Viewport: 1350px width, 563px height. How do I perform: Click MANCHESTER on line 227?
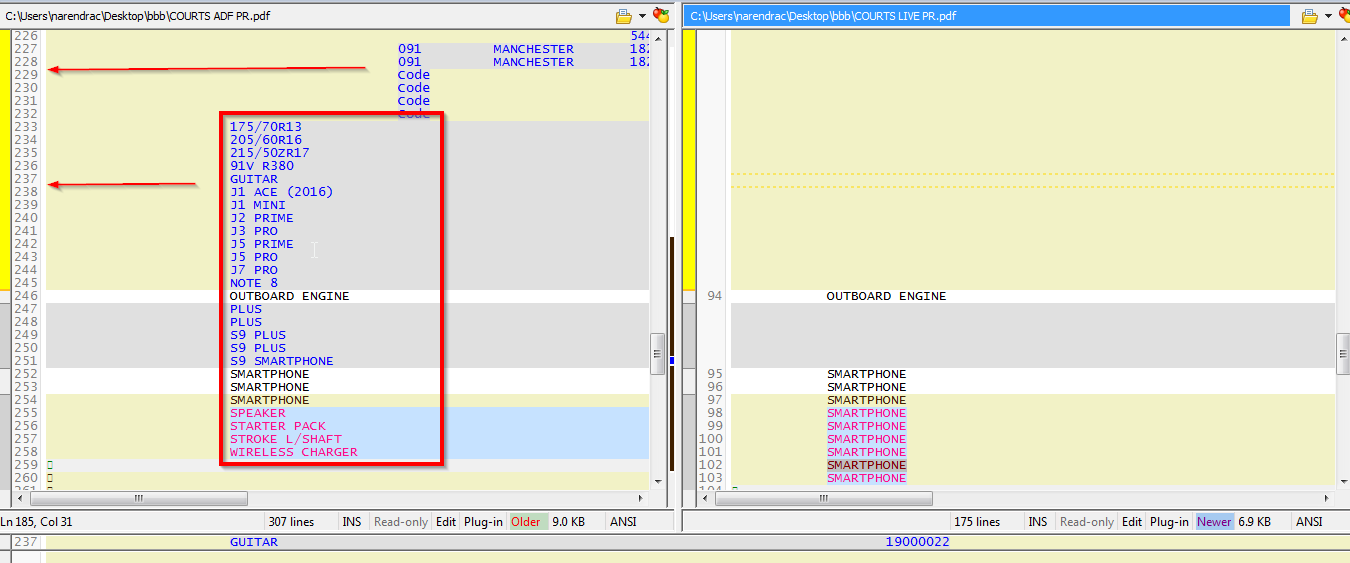point(534,49)
